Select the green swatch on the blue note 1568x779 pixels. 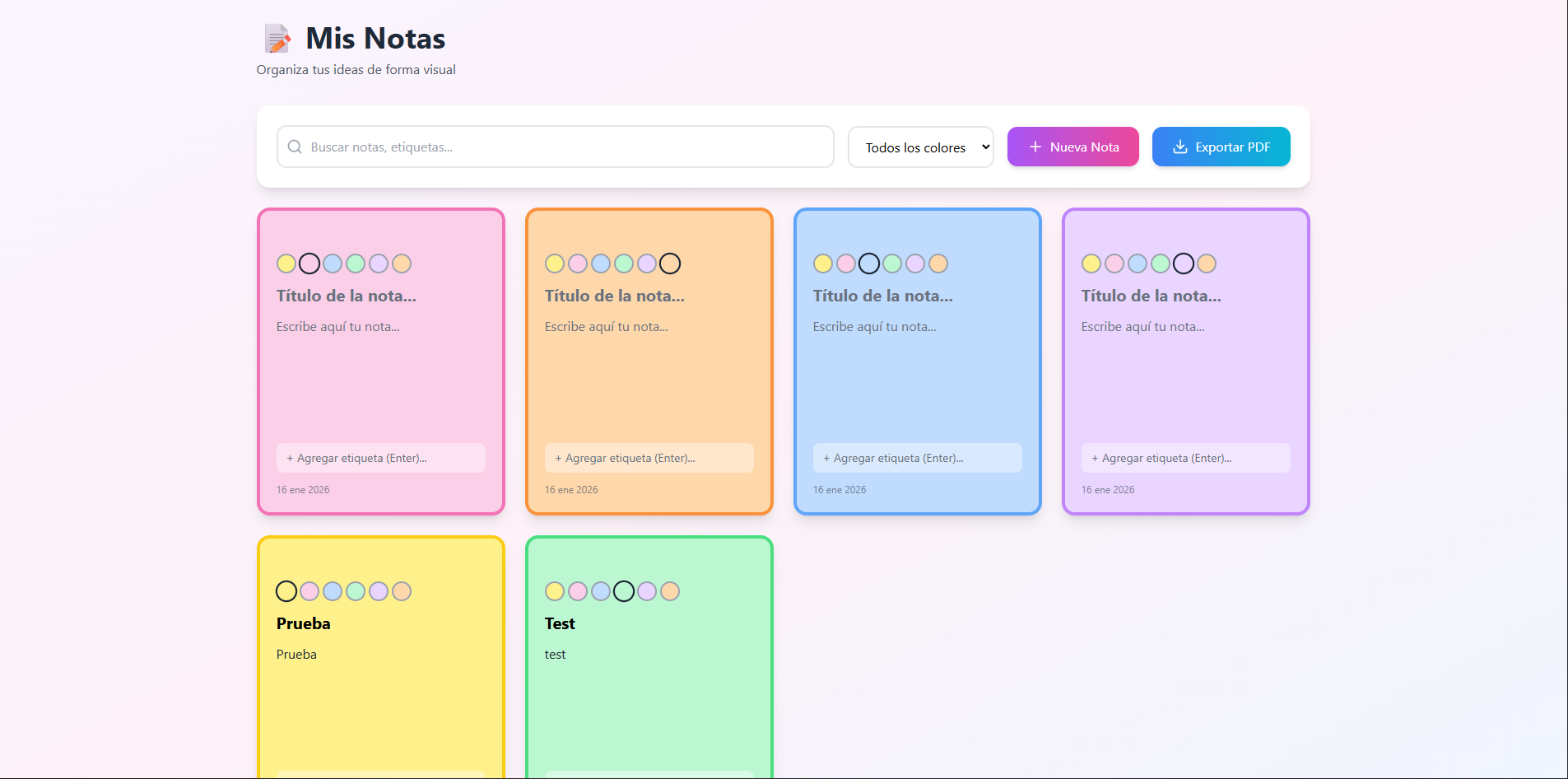tap(892, 264)
